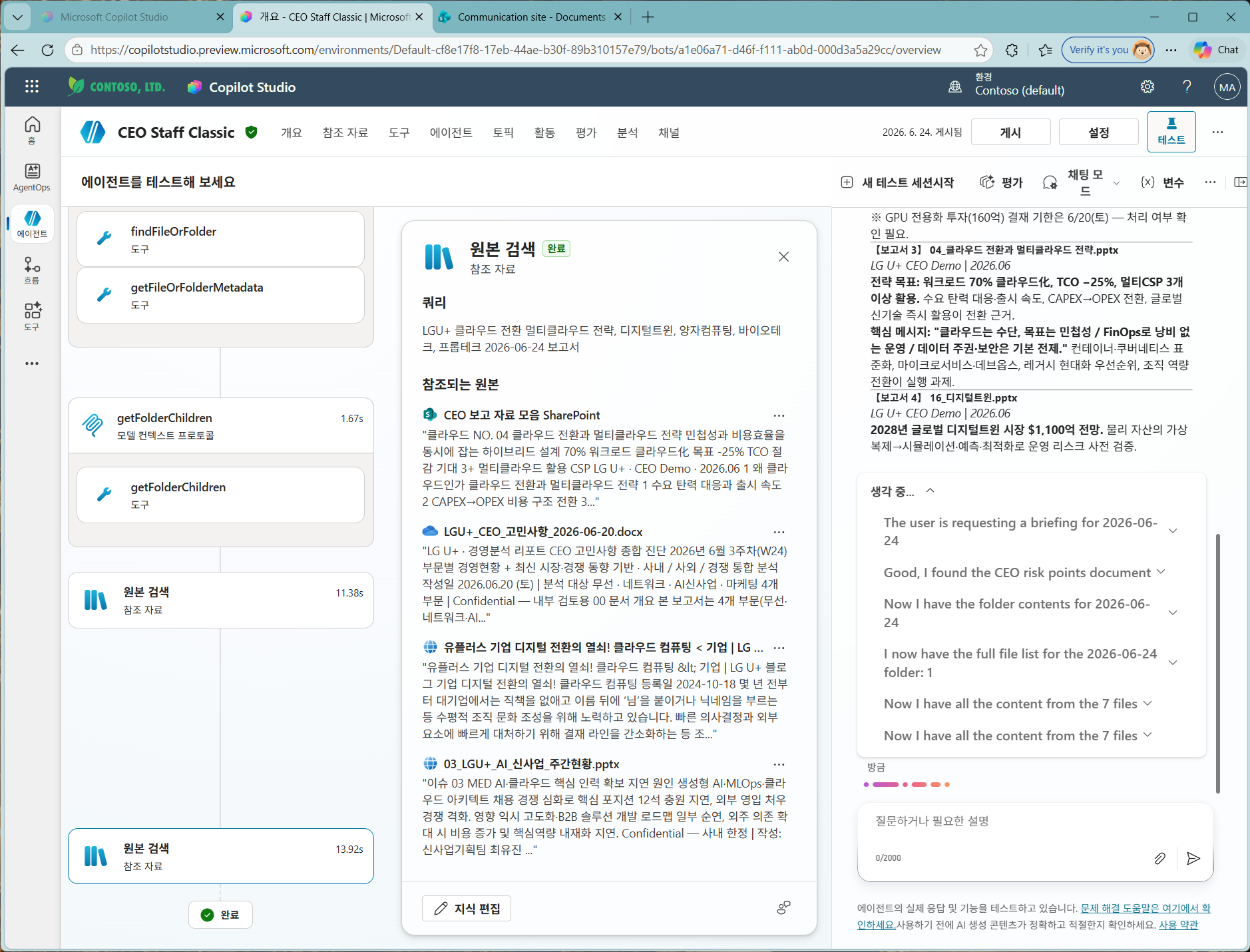The image size is (1250, 952).
Task: Open more options in test pane toolbar
Action: [x=1210, y=182]
